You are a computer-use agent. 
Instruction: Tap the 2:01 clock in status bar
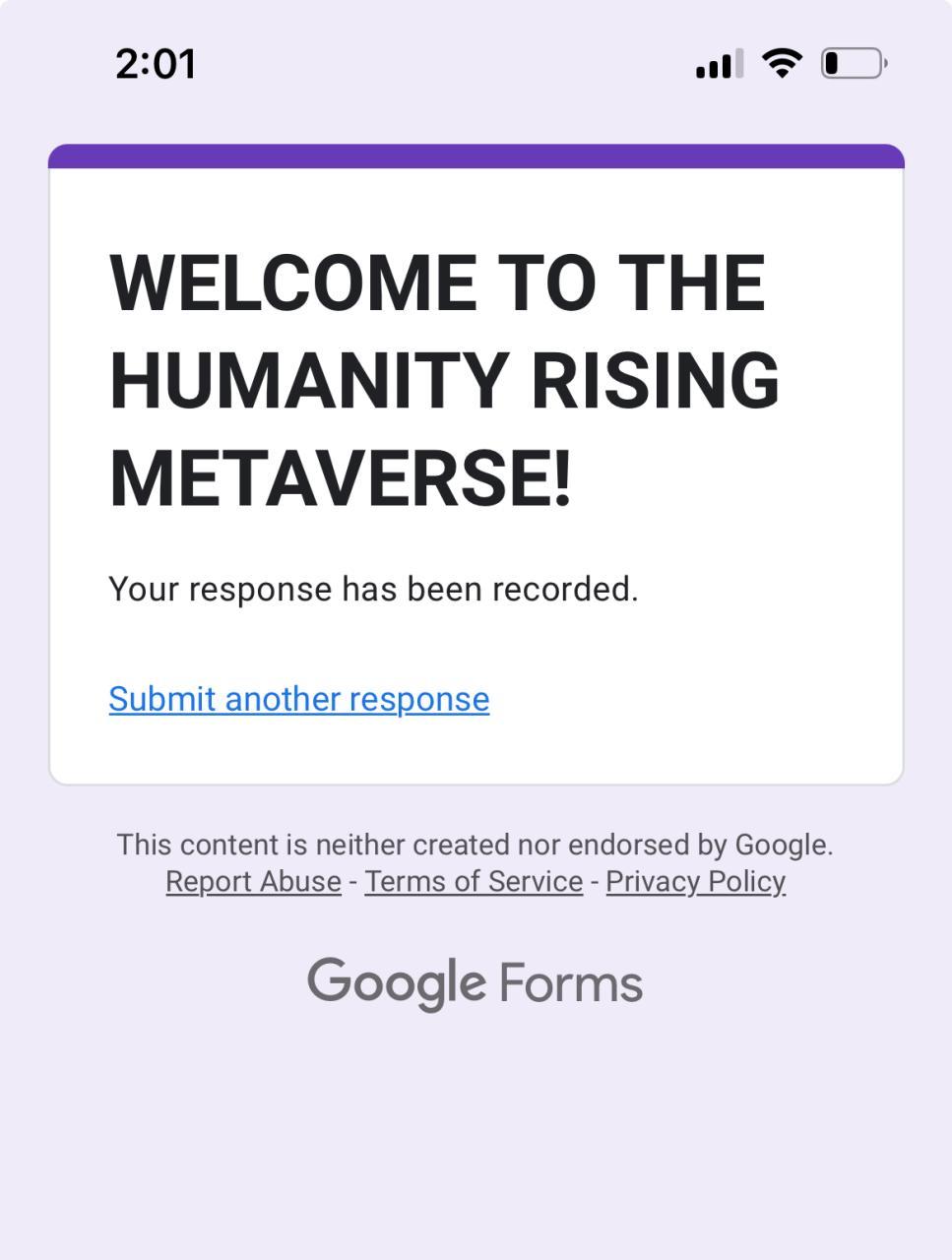(156, 64)
